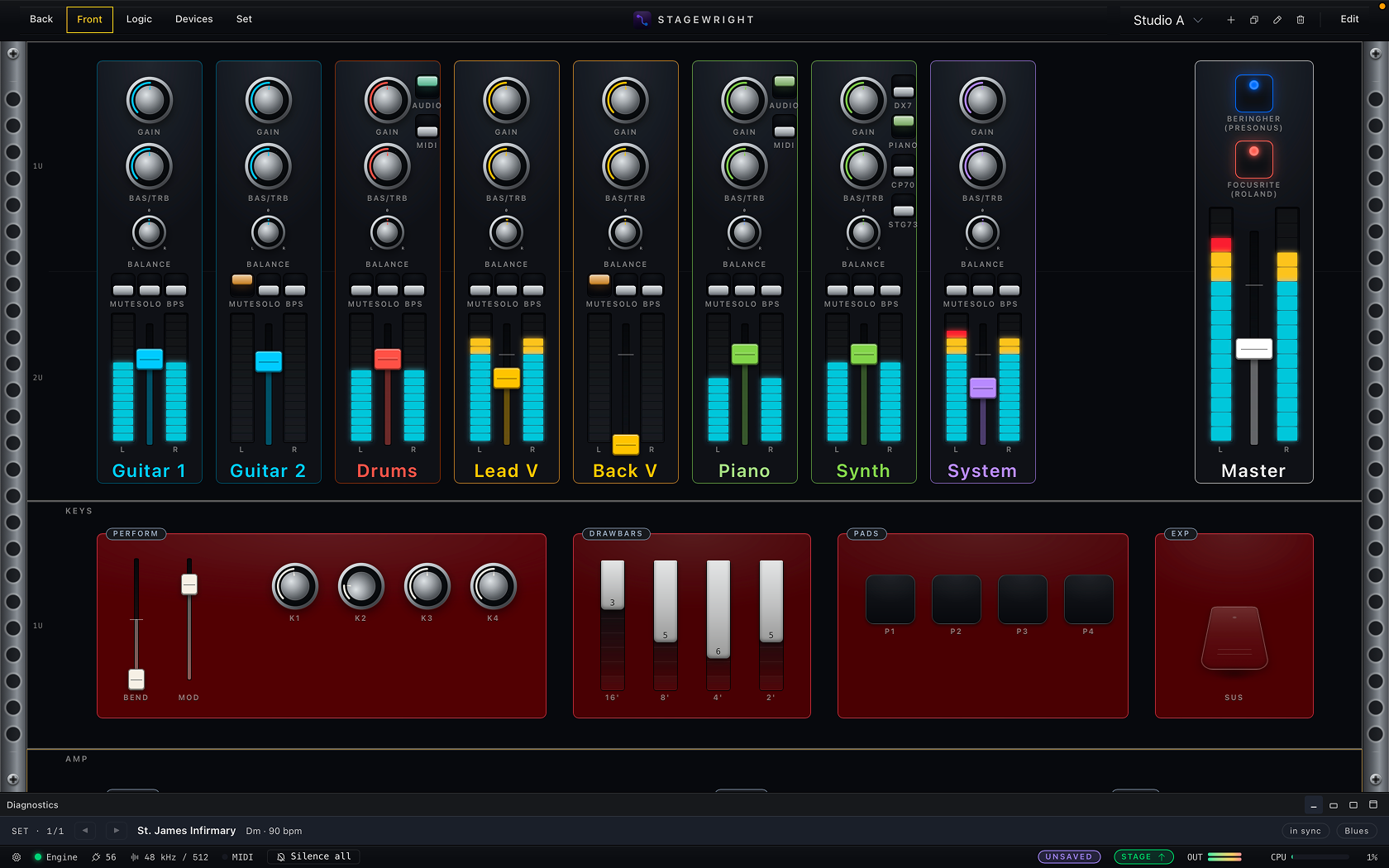Select the System gain knob
This screenshot has height=868, width=1389.
(982, 100)
